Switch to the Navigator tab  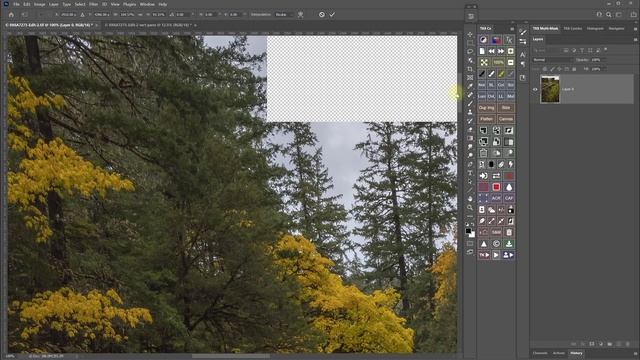616,29
